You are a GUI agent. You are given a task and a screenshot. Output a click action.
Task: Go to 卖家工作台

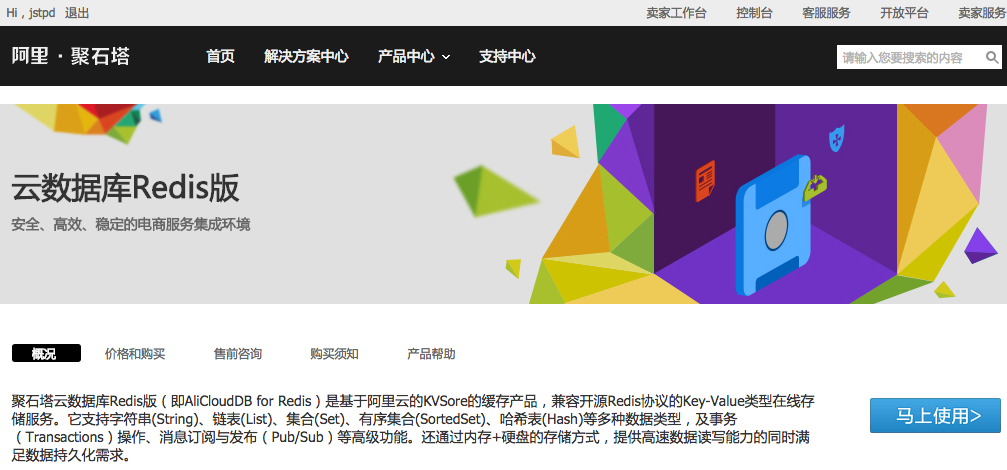click(676, 13)
